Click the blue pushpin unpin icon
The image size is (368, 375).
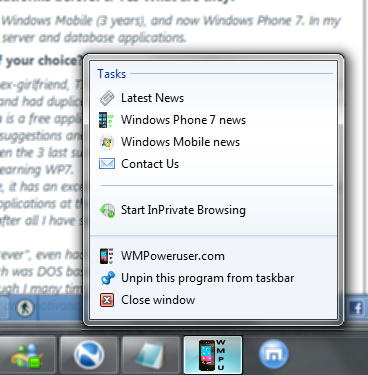[x=107, y=278]
